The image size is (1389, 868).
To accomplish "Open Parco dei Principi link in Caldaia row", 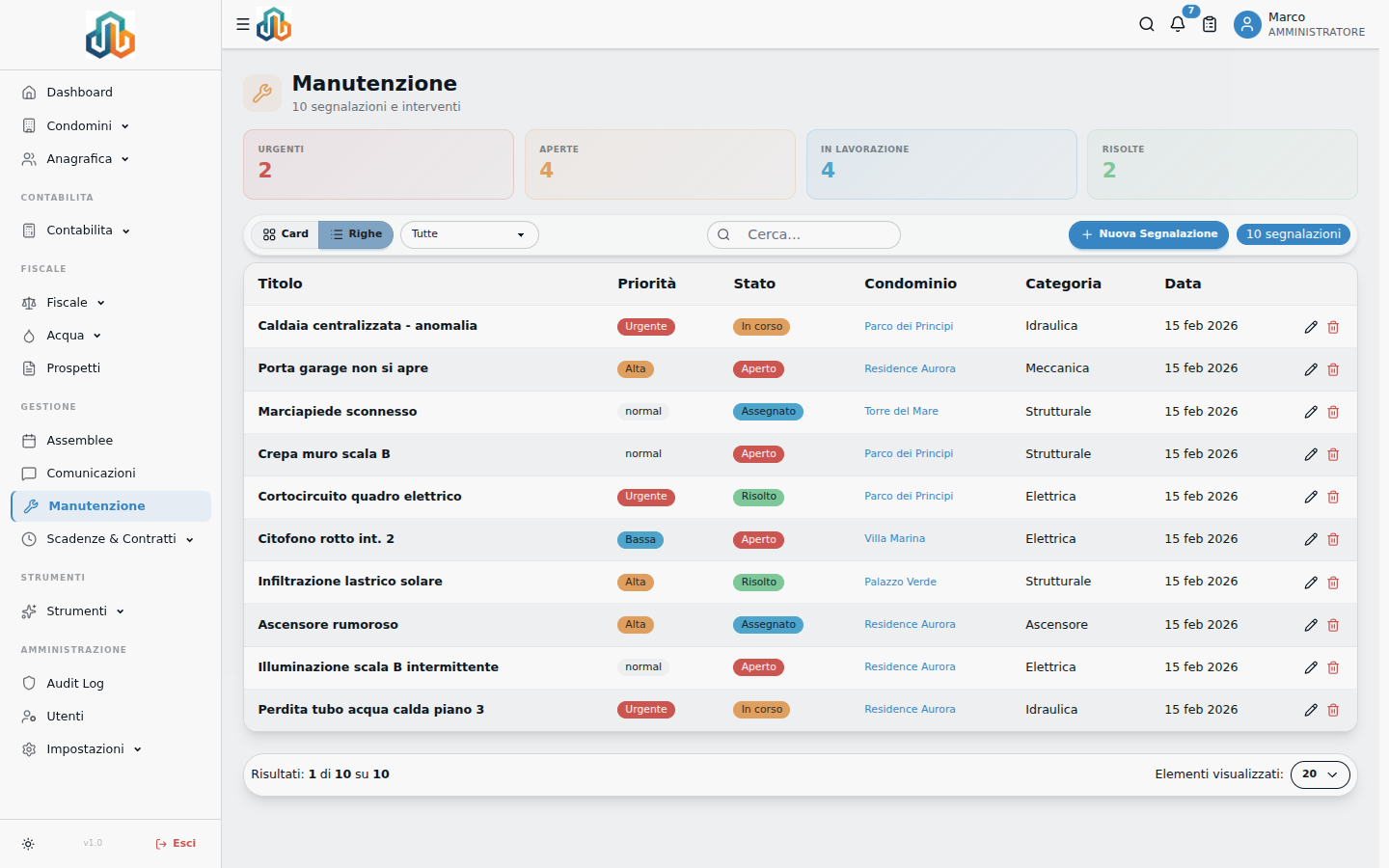I will [909, 326].
